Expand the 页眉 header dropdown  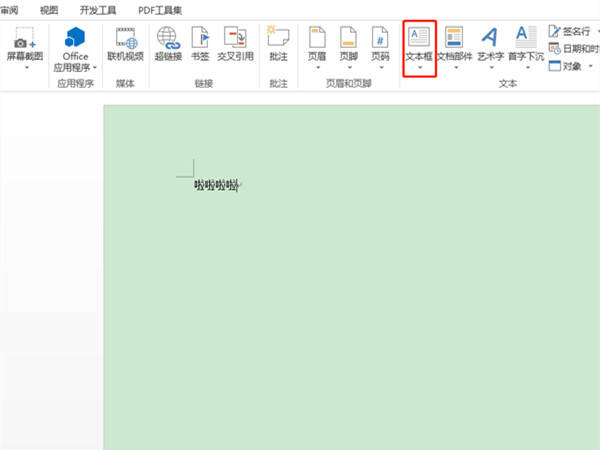coord(317,49)
